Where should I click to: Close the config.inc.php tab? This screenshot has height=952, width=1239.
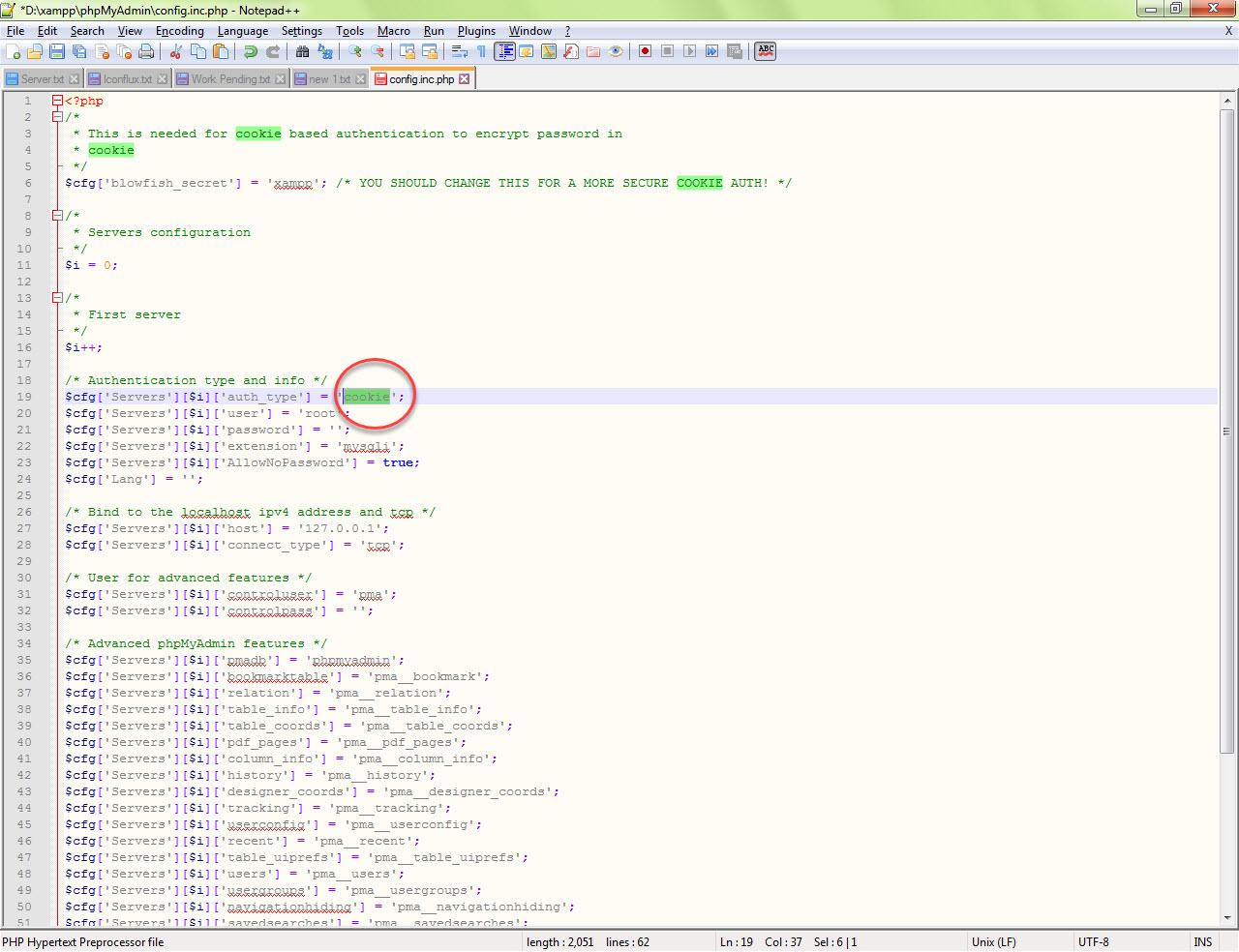[x=465, y=78]
